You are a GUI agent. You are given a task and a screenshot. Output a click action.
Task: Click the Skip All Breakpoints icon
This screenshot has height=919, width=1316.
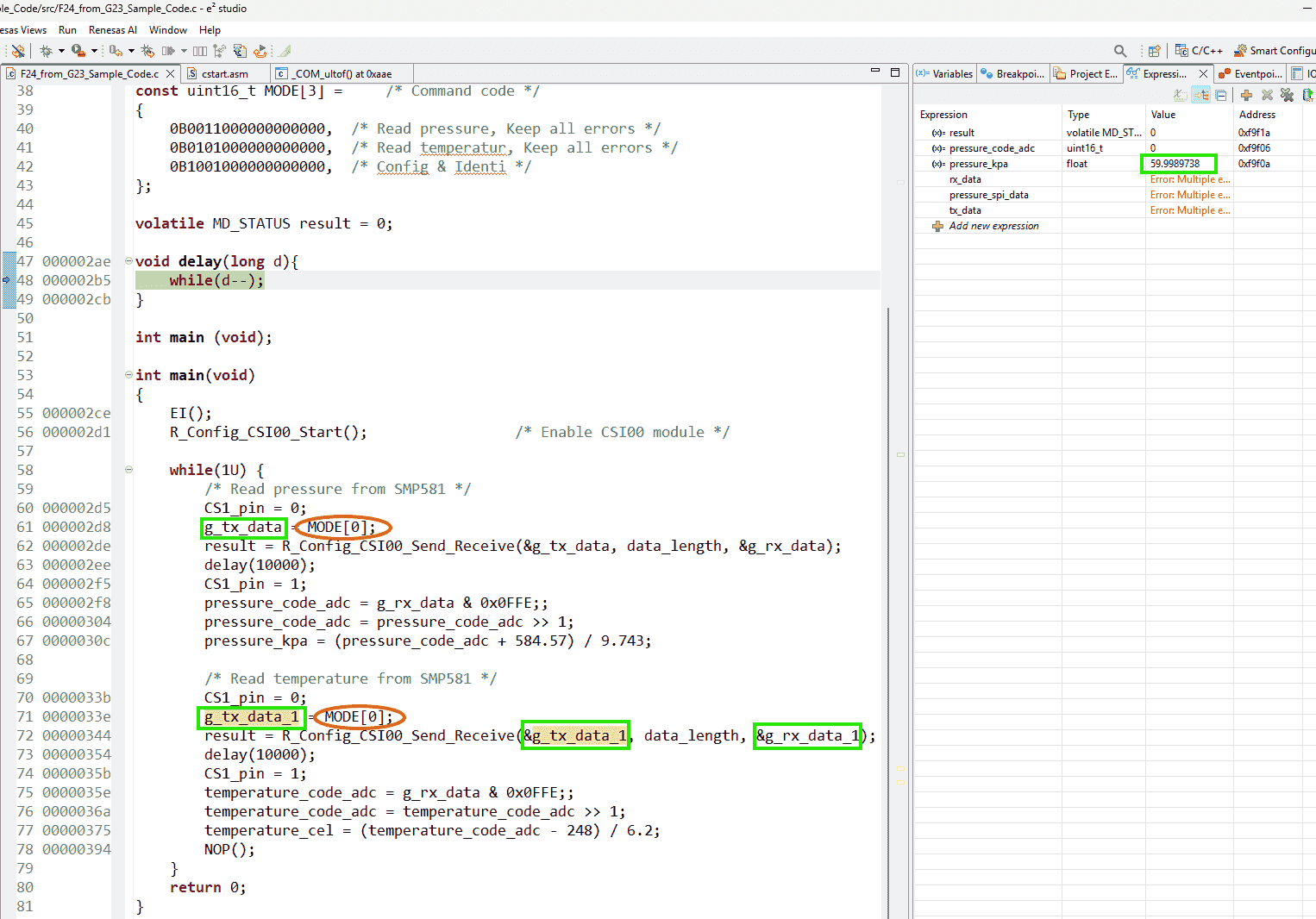click(17, 51)
